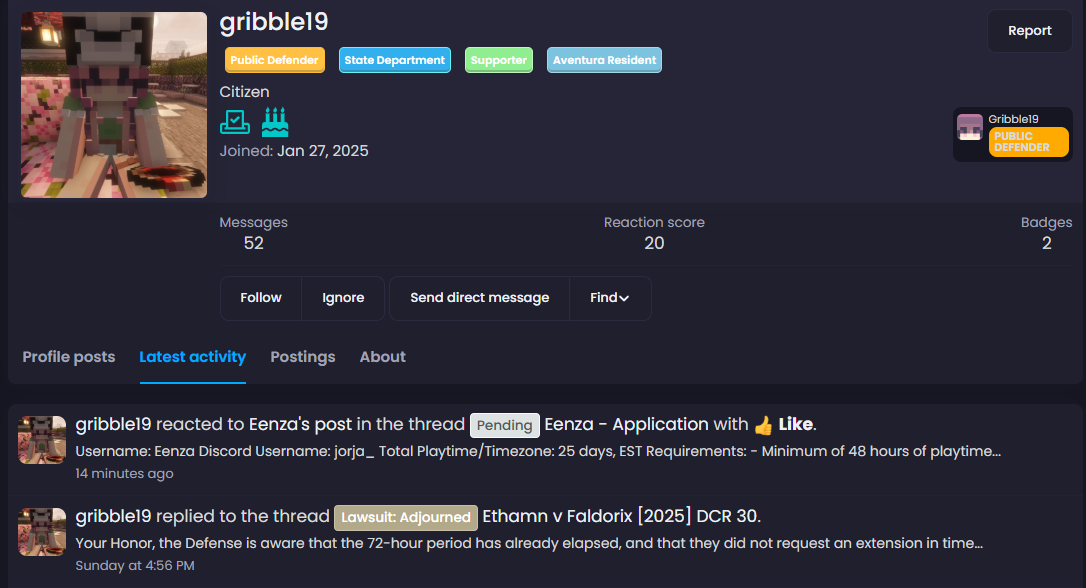Click the blue State Department badge

click(x=395, y=60)
